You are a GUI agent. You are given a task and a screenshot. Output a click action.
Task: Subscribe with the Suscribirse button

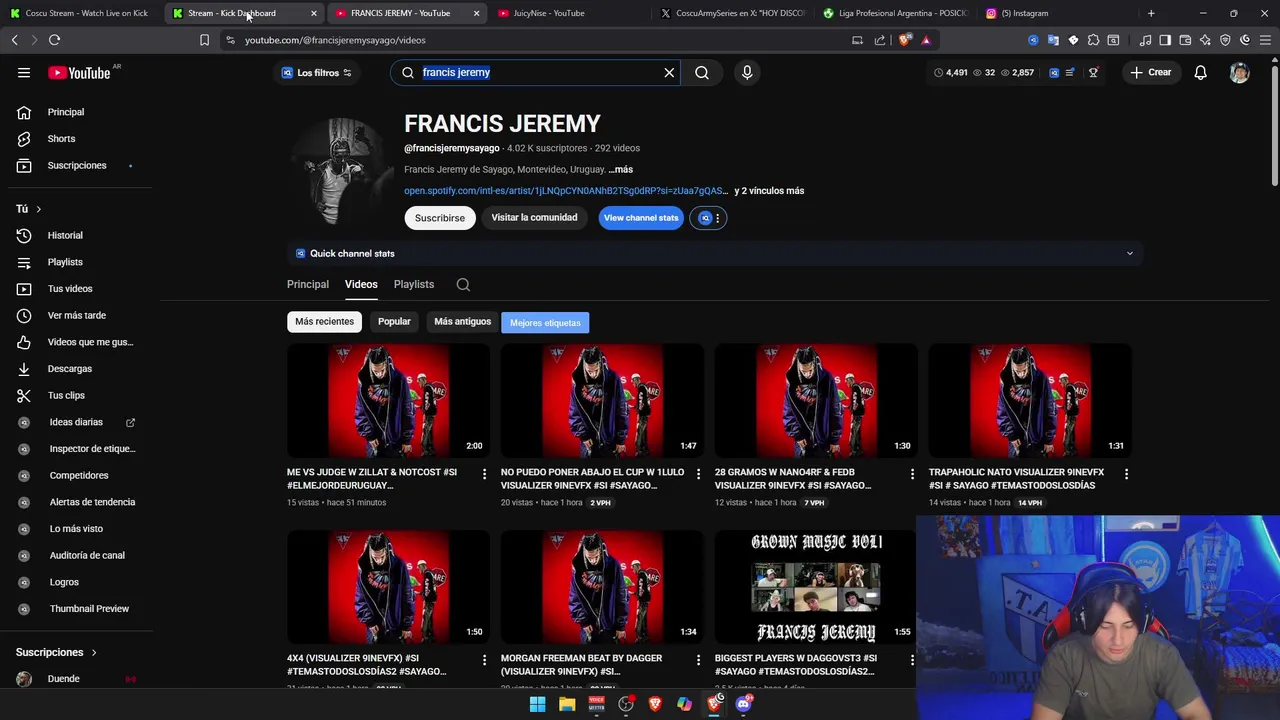tap(440, 218)
